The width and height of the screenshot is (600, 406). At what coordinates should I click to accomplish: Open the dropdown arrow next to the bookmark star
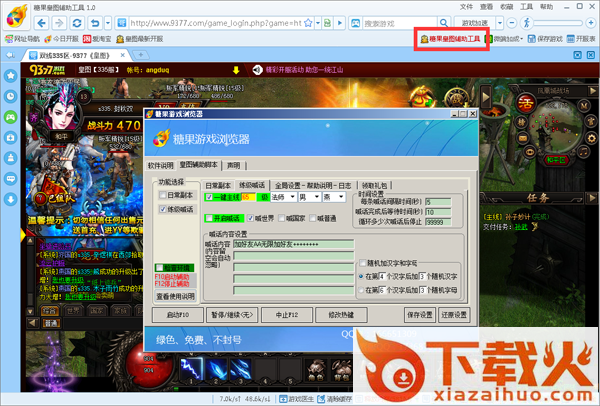(318, 23)
